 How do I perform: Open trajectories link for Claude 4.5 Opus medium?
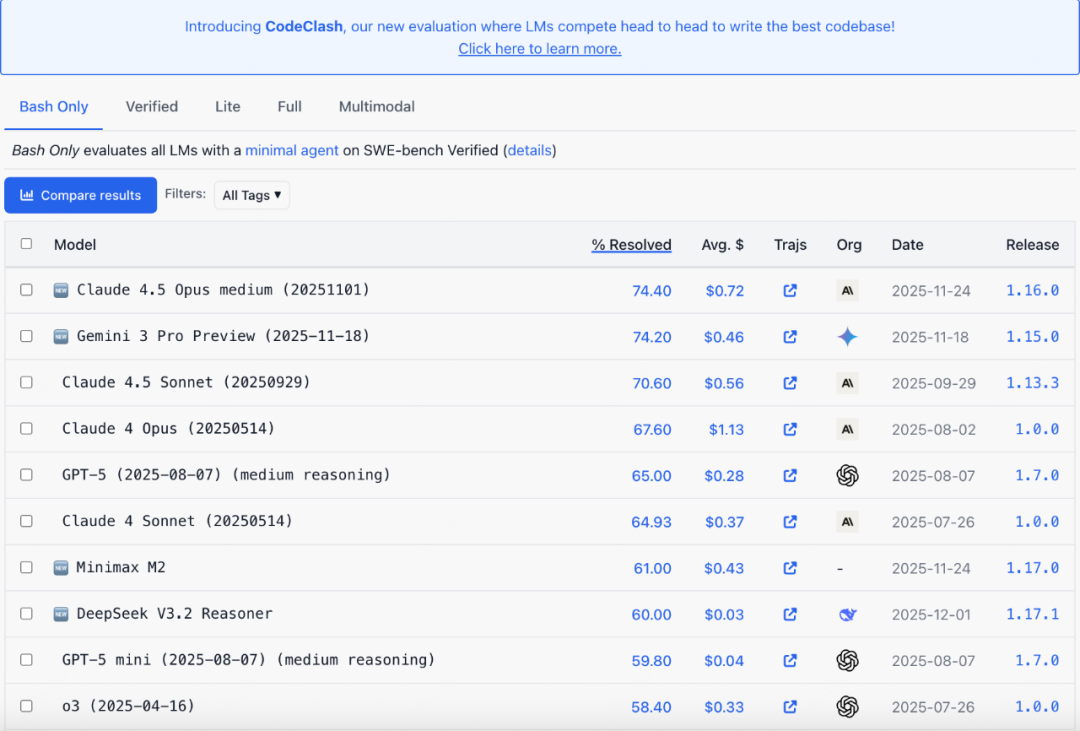(790, 290)
